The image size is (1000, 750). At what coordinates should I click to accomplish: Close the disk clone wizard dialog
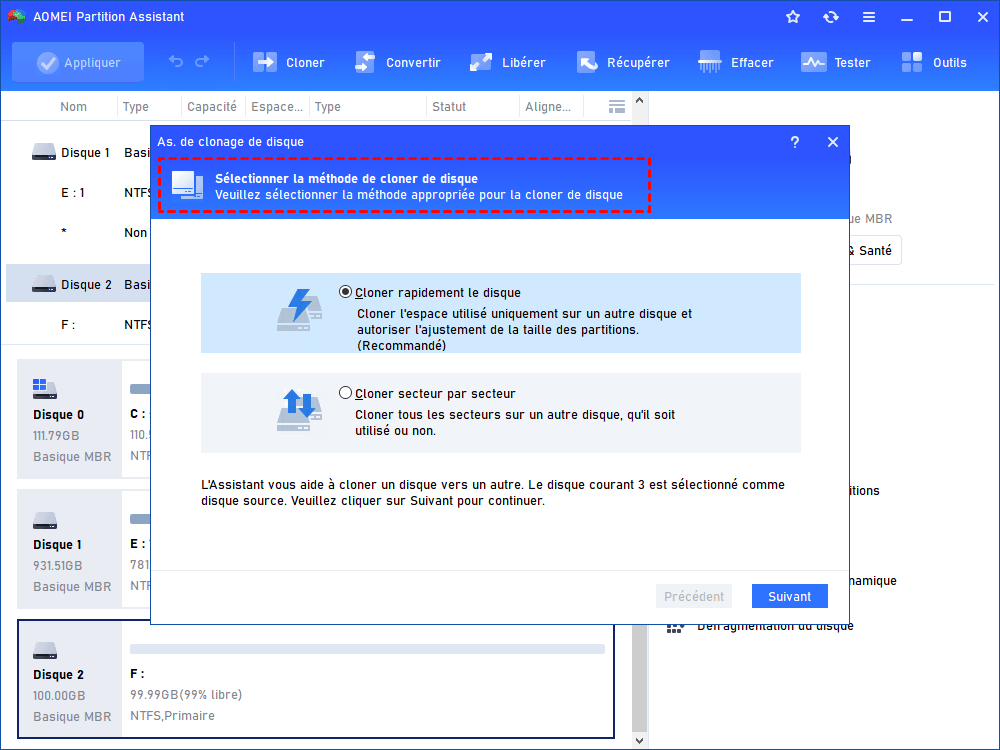[833, 142]
